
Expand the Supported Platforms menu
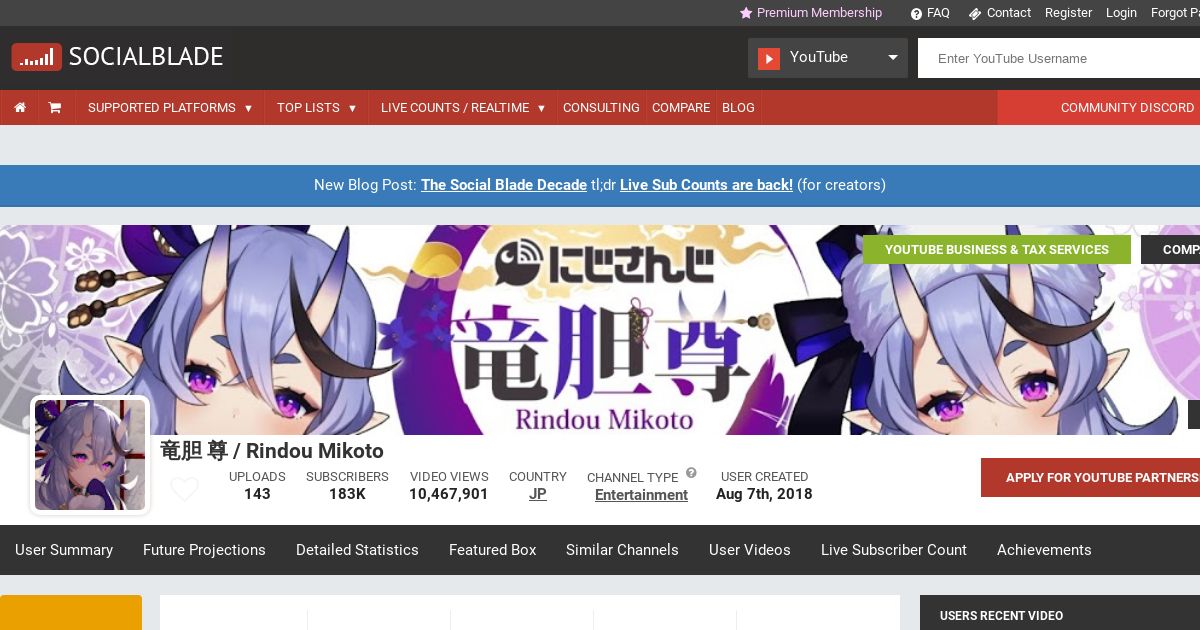(x=170, y=108)
